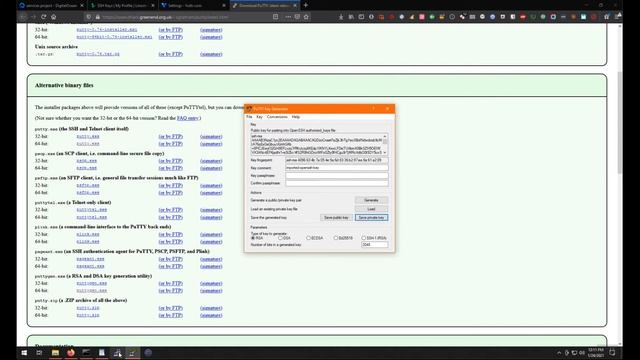Open the notification center icon
Screen dimensions: 640x360
(x=612, y=353)
